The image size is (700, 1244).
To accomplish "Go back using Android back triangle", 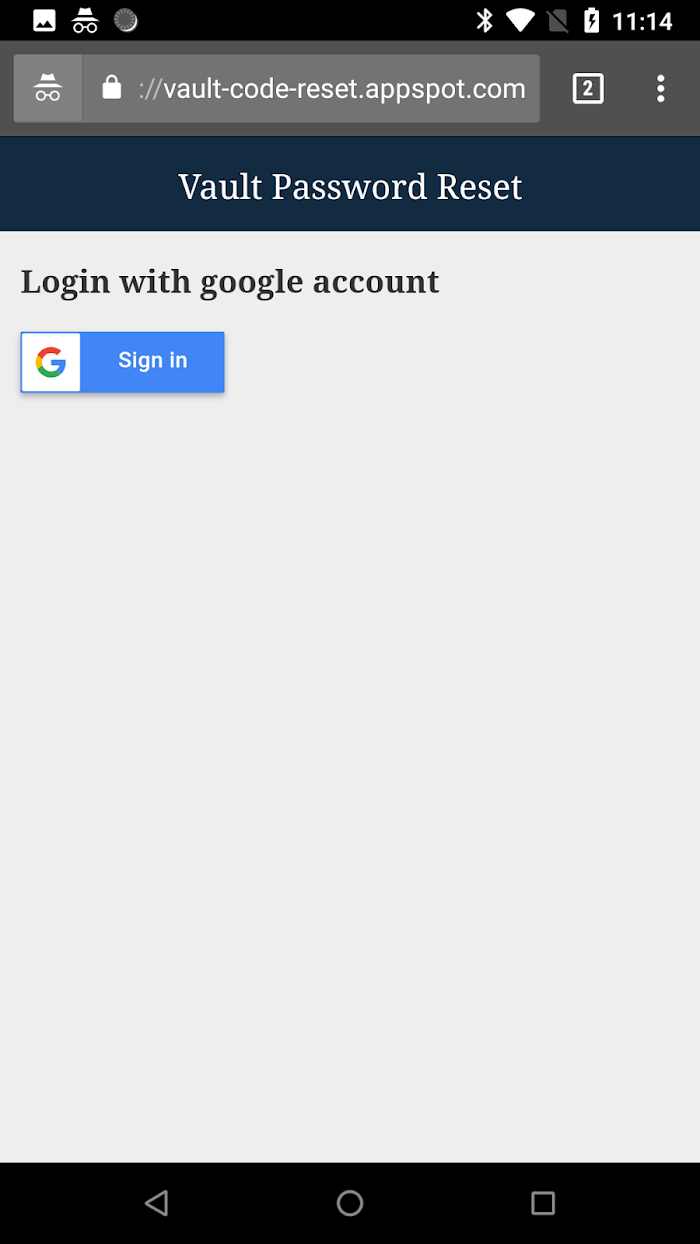I will point(156,1202).
